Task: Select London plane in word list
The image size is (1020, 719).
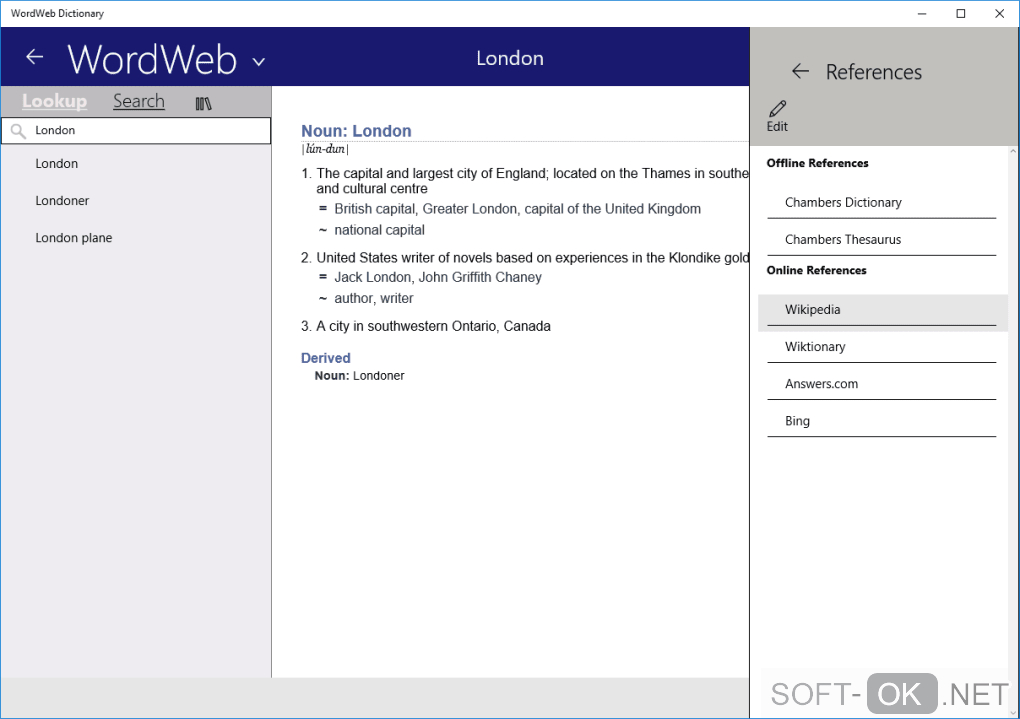Action: [74, 238]
